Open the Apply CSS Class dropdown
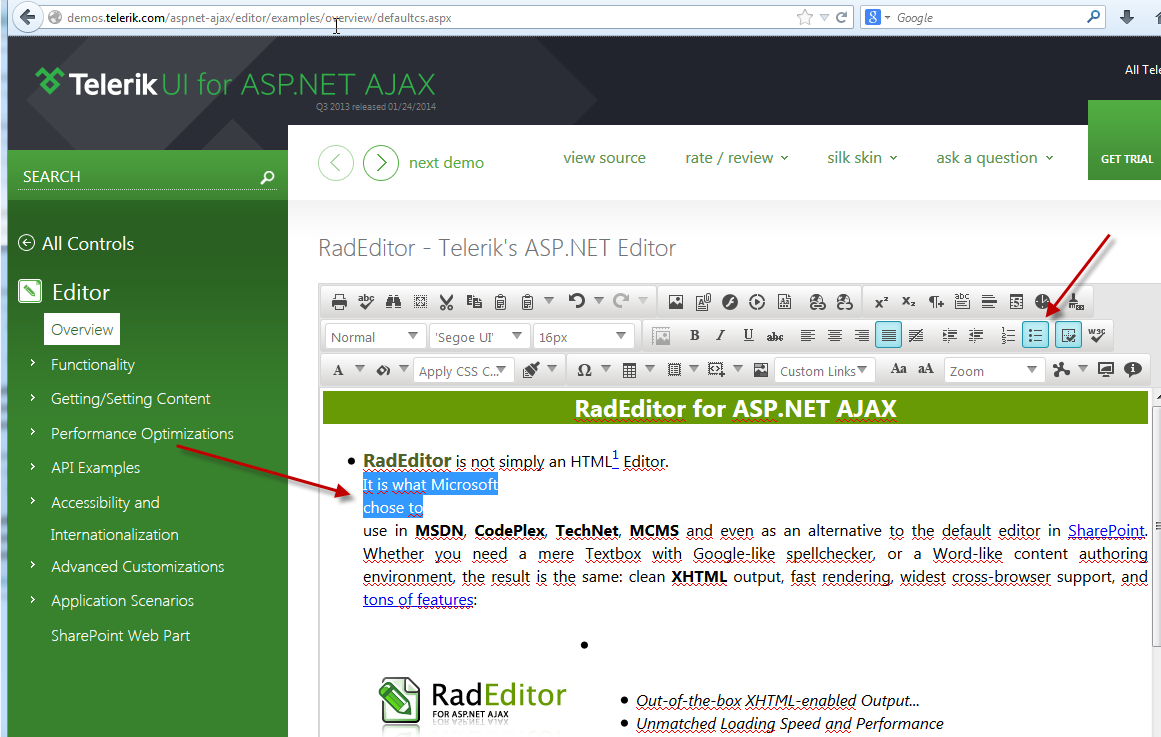The width and height of the screenshot is (1161, 737). click(x=464, y=370)
